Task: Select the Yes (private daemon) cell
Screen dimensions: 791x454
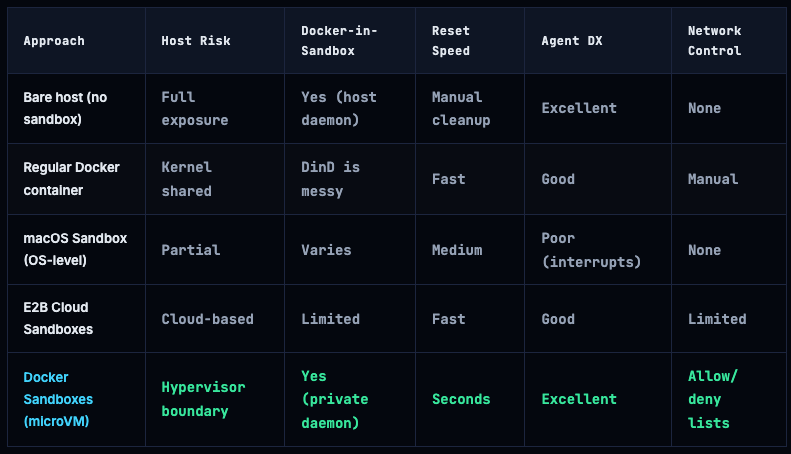Action: (x=335, y=399)
